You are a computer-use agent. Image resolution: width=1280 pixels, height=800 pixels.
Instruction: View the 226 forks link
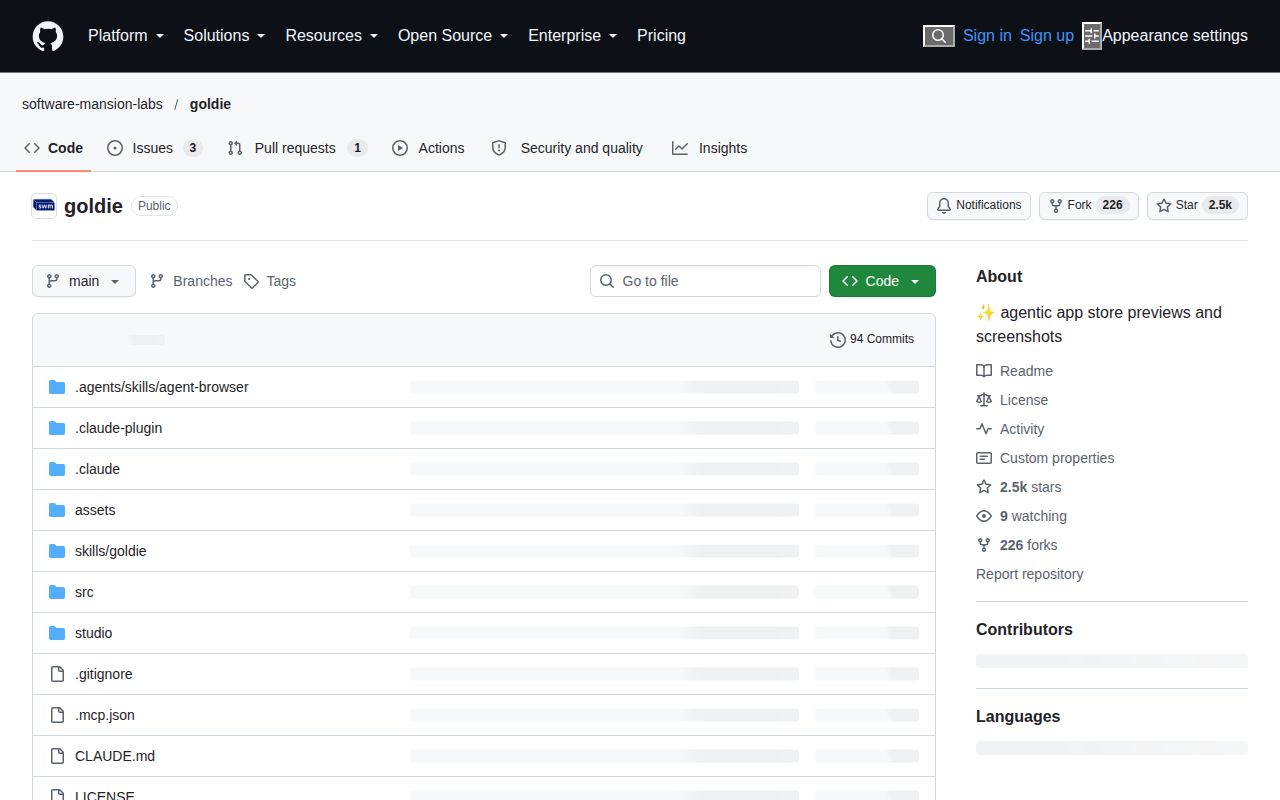click(x=1017, y=545)
